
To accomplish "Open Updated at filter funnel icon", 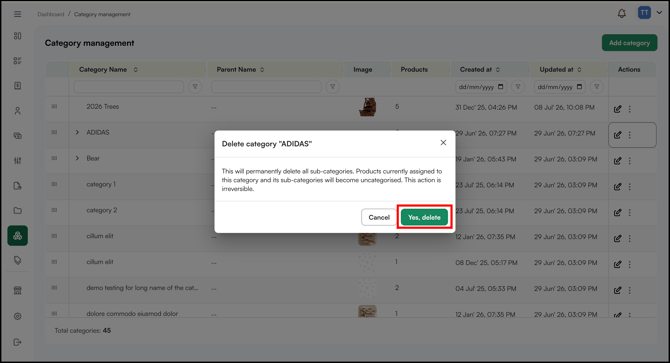I will pos(597,87).
